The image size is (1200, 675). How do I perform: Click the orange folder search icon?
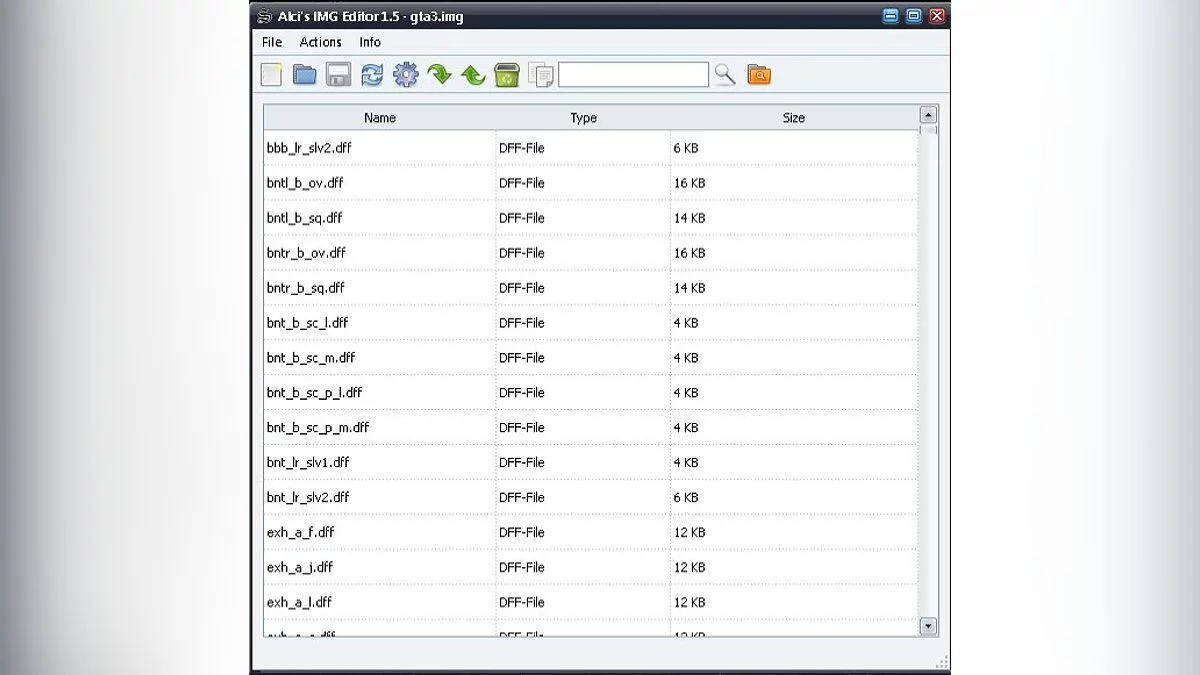click(759, 75)
